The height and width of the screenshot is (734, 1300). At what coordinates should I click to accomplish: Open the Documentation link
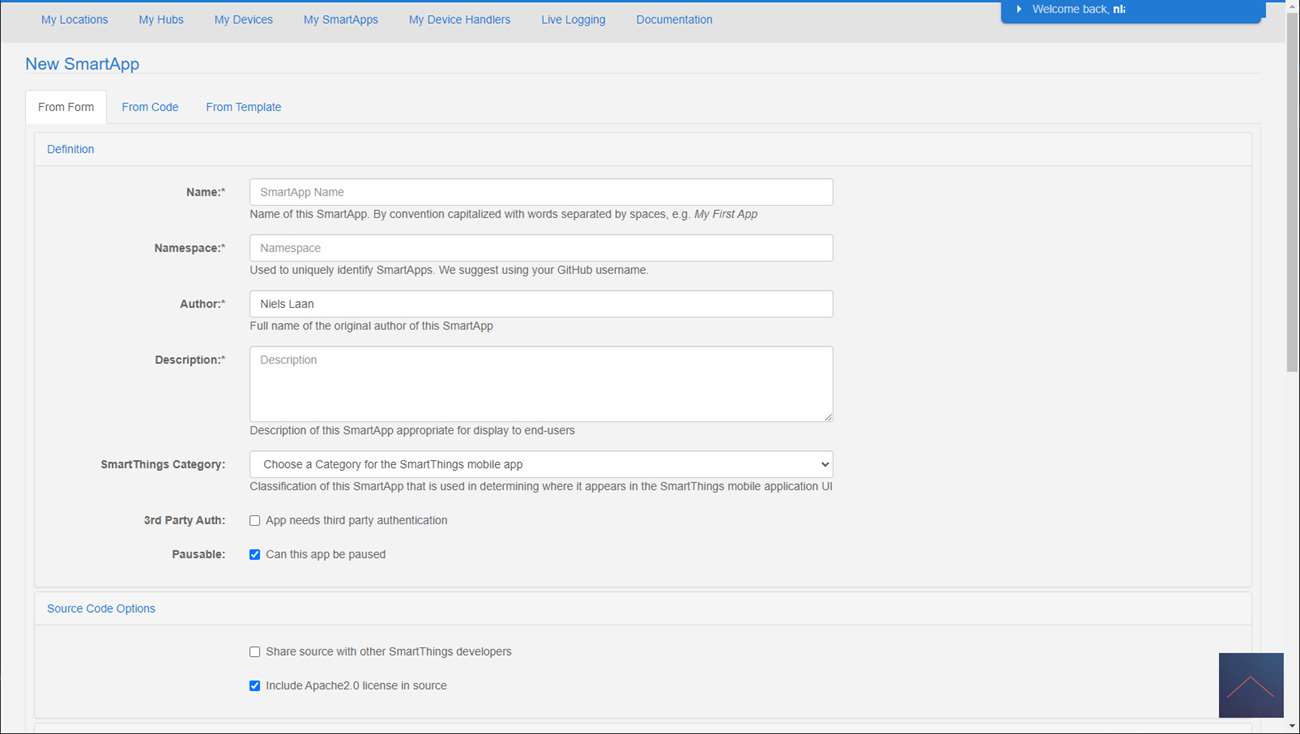click(674, 19)
